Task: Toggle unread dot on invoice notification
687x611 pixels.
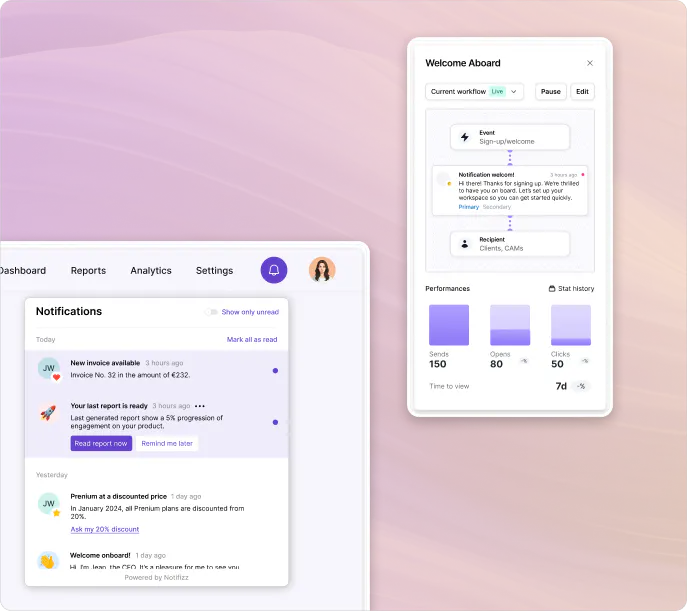Action: 275,371
